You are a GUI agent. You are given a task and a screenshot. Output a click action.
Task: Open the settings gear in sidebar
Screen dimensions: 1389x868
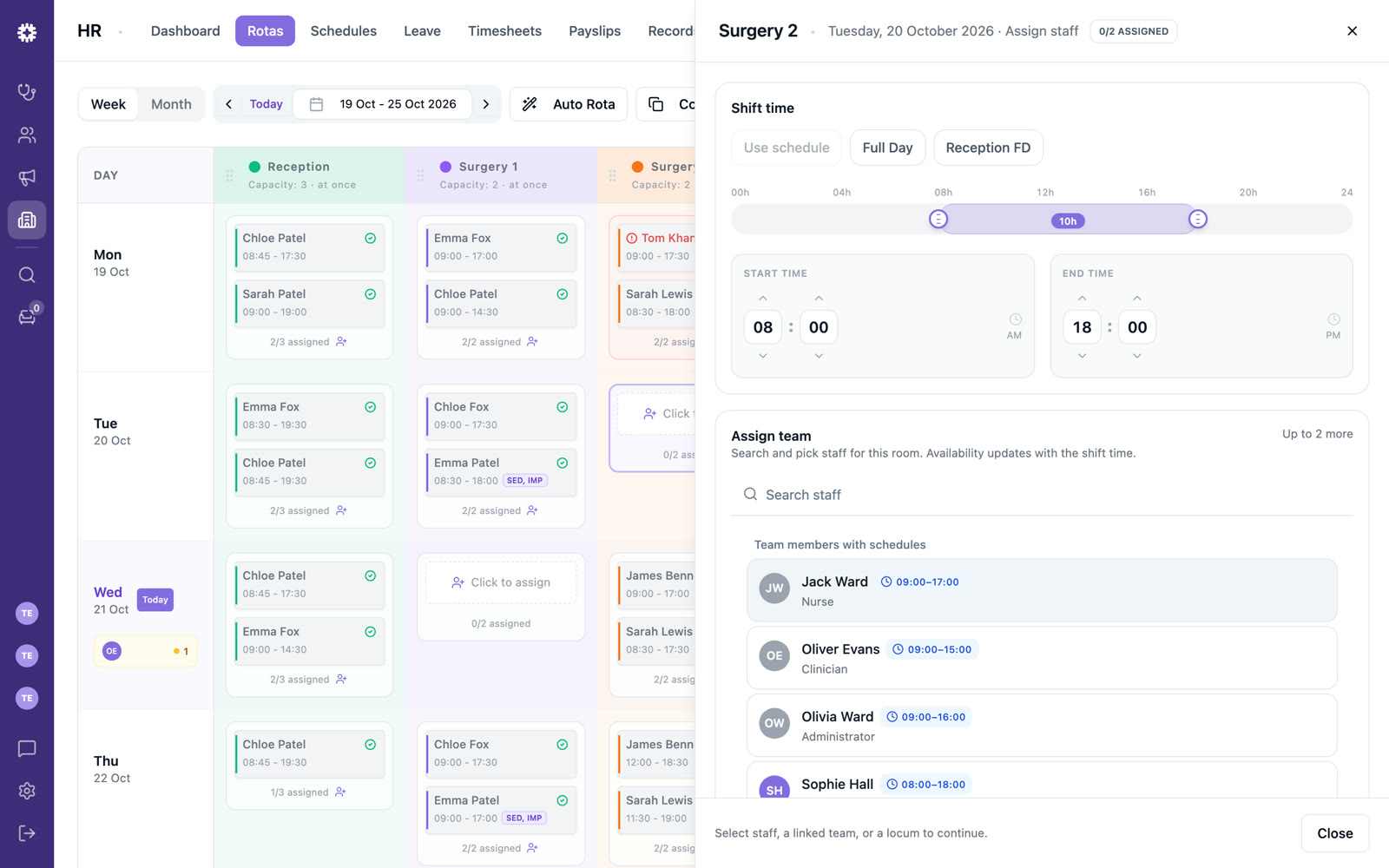(27, 791)
